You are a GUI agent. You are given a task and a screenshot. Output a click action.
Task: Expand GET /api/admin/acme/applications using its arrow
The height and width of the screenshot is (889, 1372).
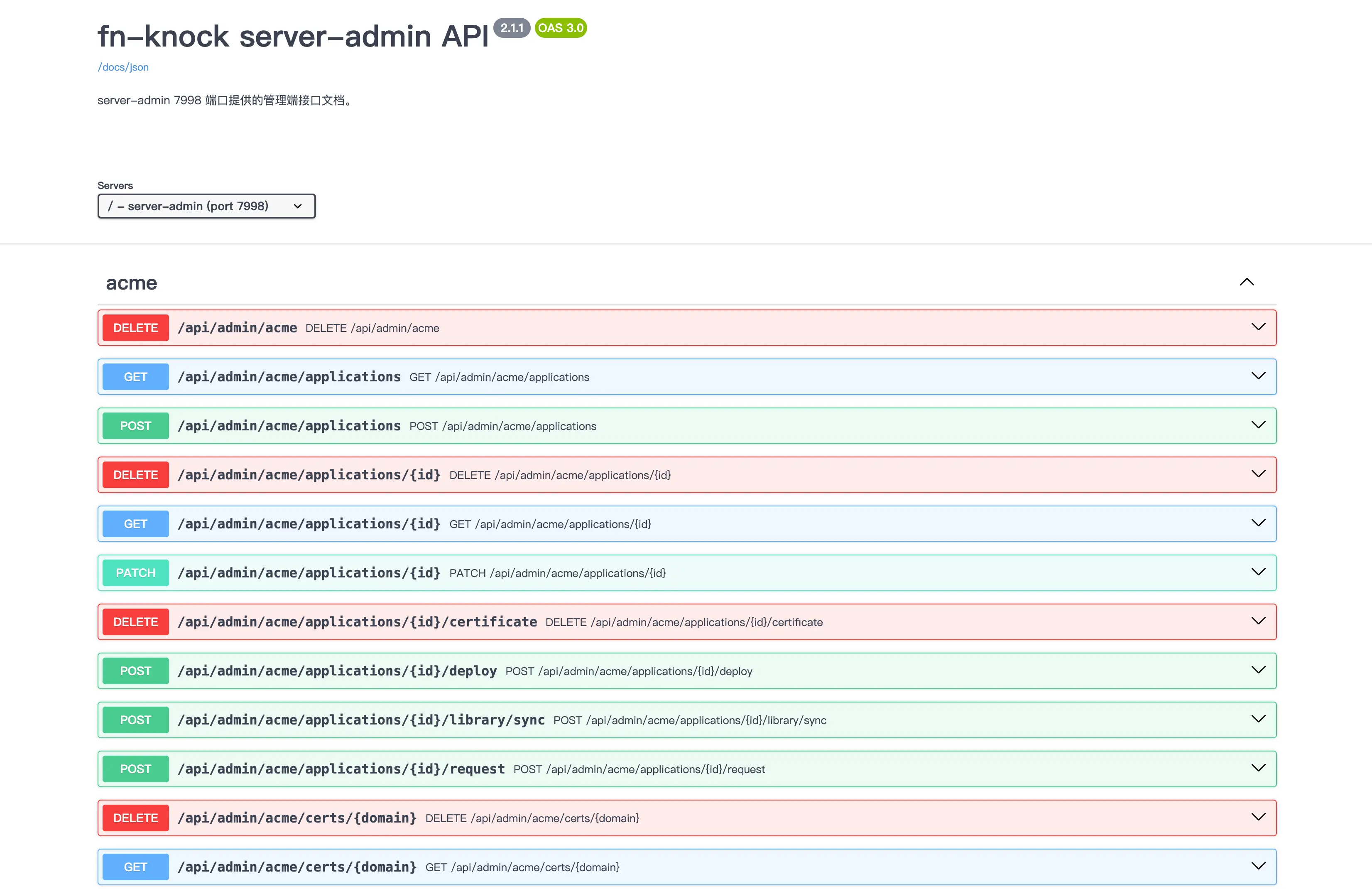click(1259, 376)
